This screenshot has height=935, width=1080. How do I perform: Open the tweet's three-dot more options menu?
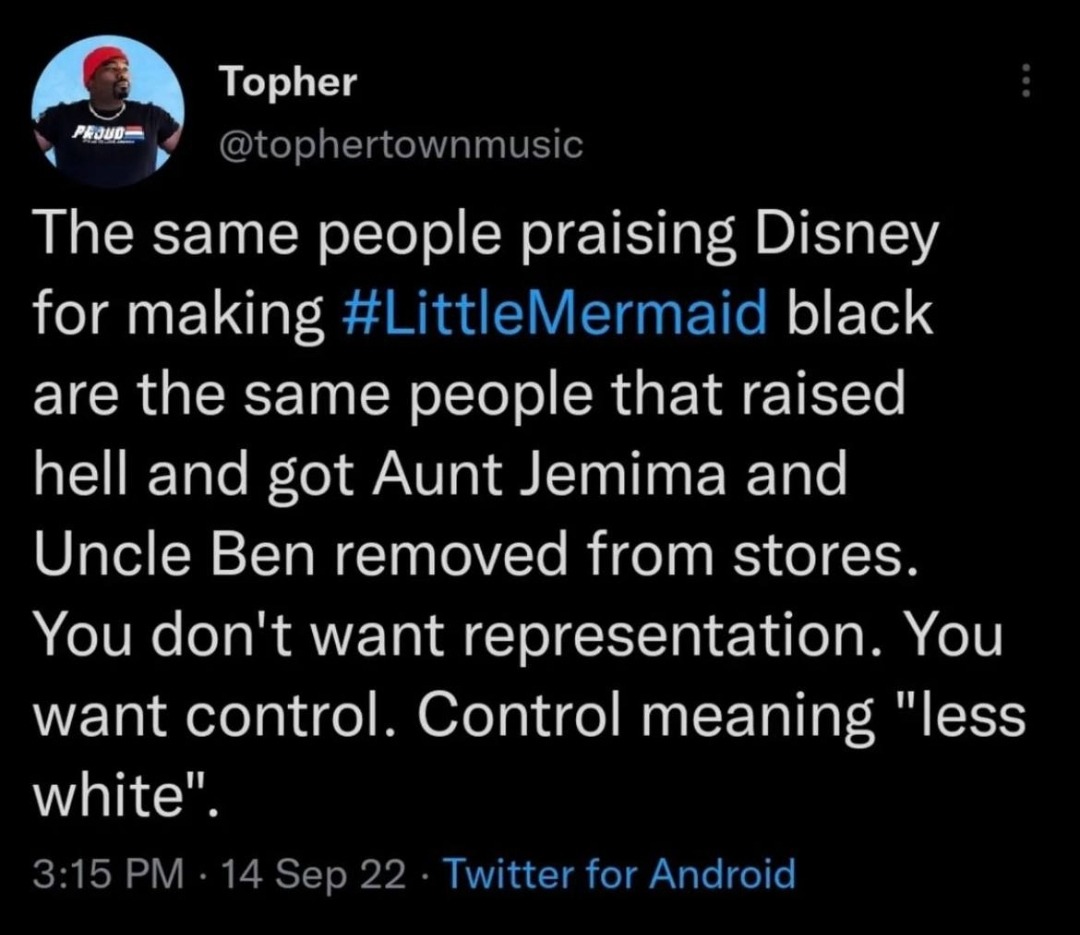1022,81
